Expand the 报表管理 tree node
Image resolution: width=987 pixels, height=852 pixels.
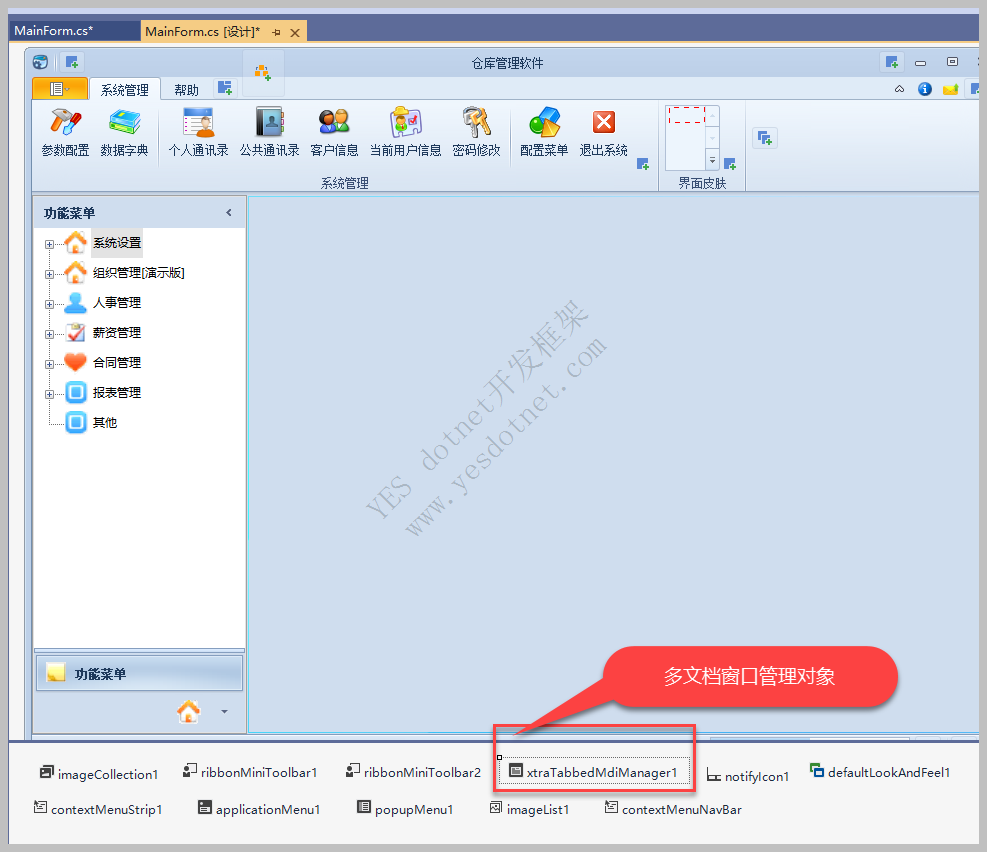tap(49, 395)
